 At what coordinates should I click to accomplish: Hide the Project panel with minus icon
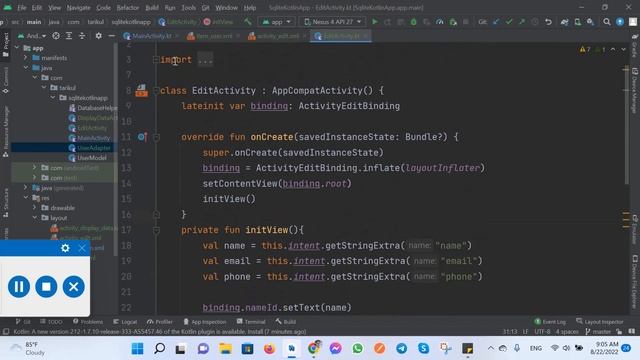point(111,36)
